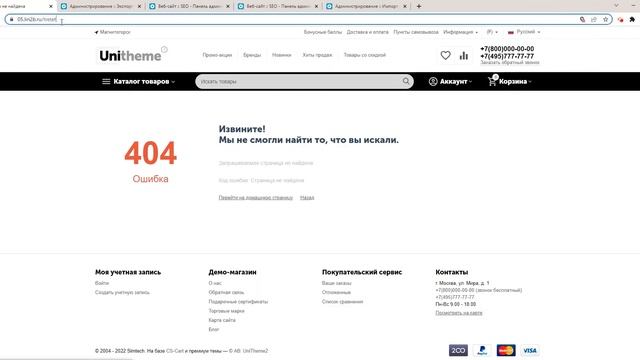Screen dimensions: 640x360
Task: Click the PayPal payment icon
Action: click(x=482, y=350)
